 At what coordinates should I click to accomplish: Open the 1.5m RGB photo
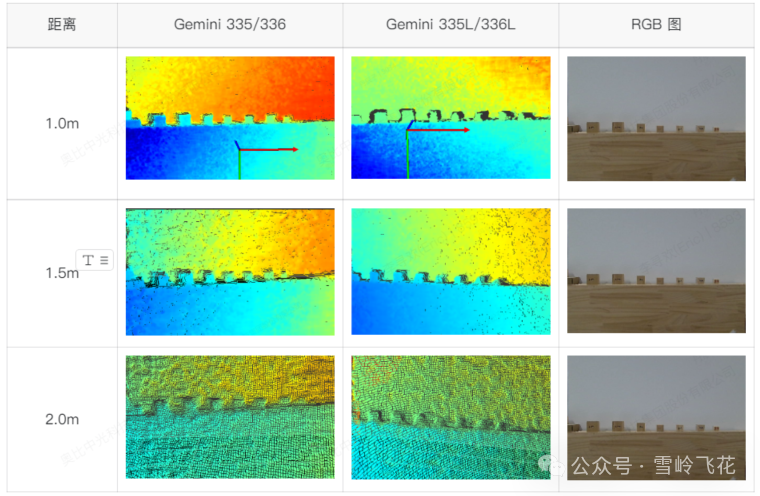click(x=656, y=271)
